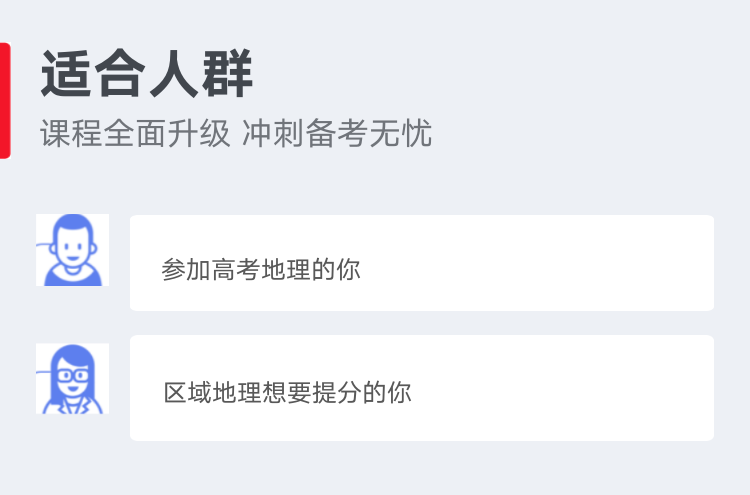Click the word 提分 in the second card

[x=337, y=392]
